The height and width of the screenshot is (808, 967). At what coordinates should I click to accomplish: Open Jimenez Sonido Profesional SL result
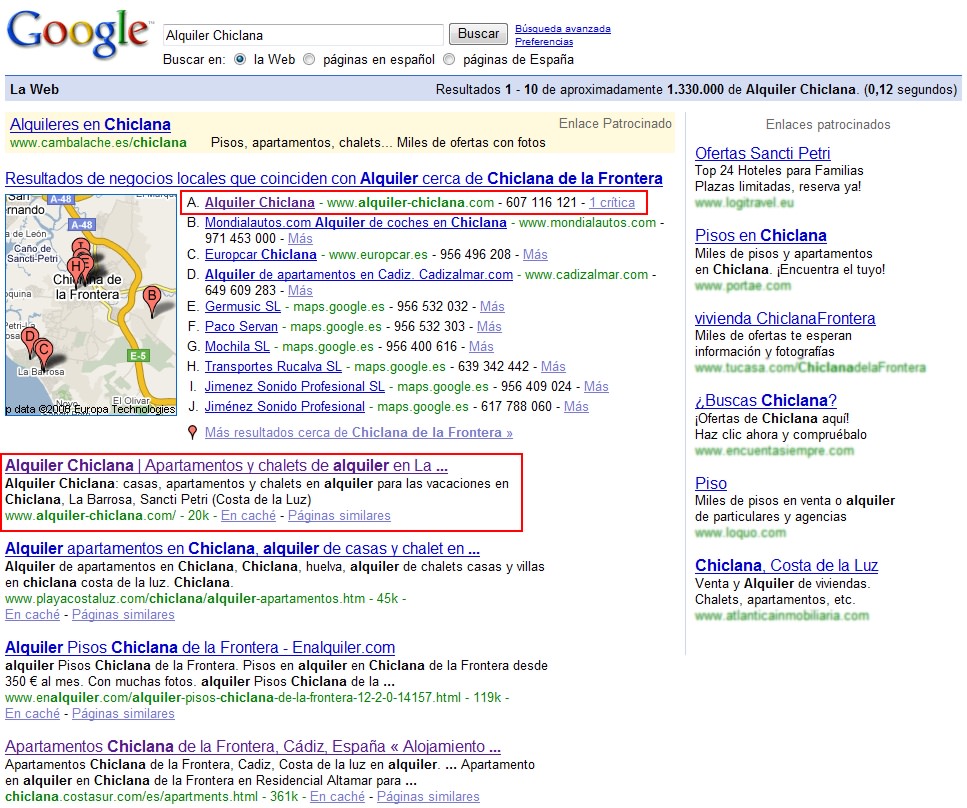click(x=295, y=387)
